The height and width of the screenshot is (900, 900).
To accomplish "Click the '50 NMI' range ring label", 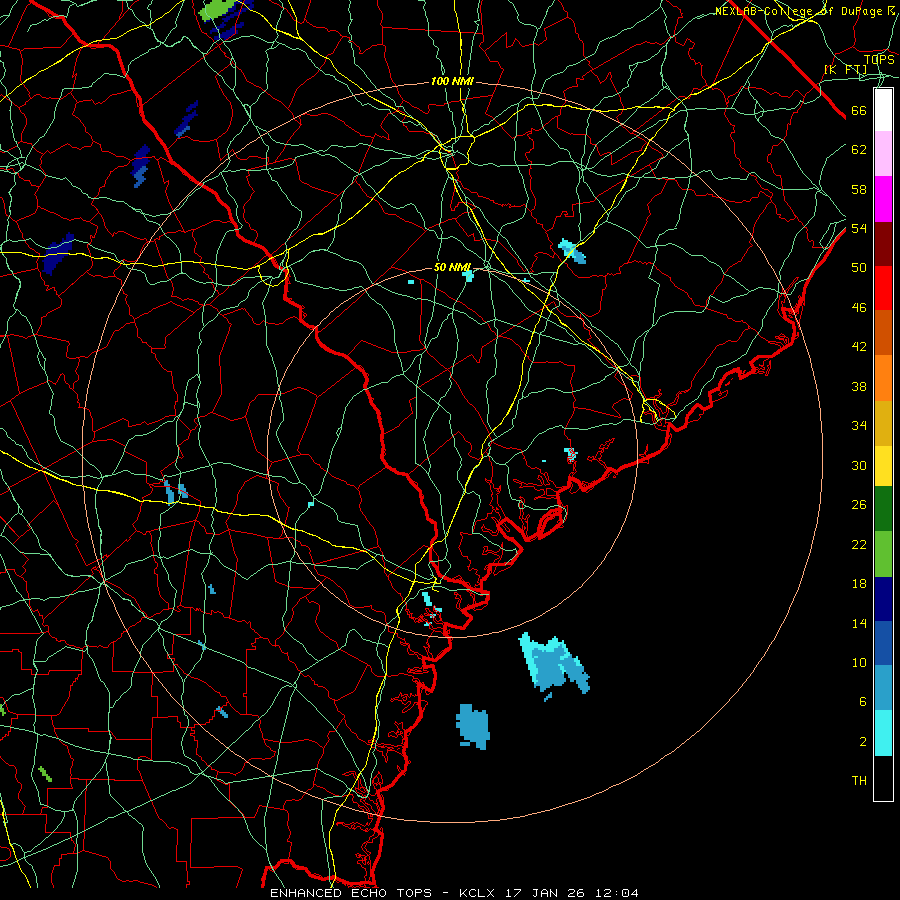I will tap(452, 267).
